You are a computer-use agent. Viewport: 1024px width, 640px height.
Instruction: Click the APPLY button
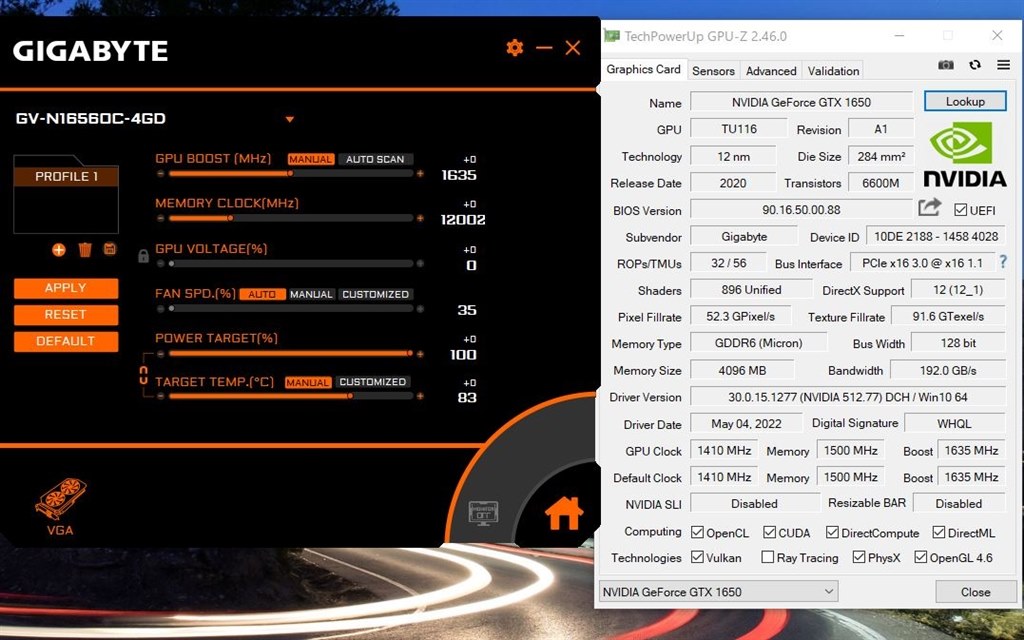pyautogui.click(x=66, y=288)
